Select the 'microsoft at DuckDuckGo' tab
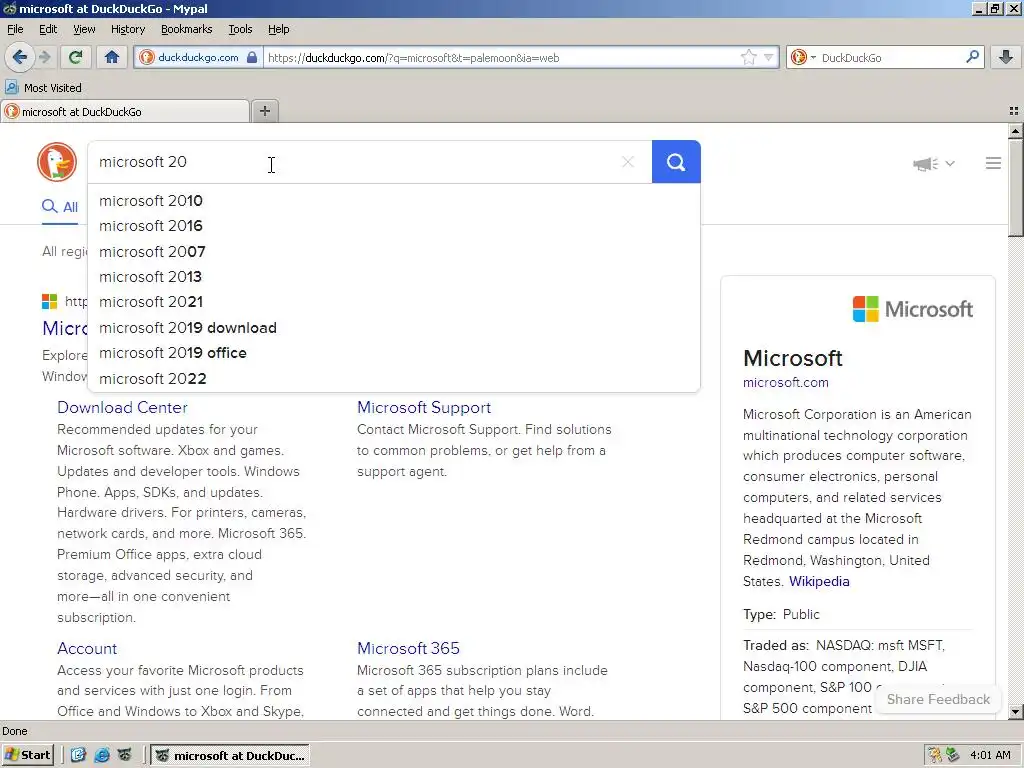Image resolution: width=1024 pixels, height=768 pixels. point(125,112)
